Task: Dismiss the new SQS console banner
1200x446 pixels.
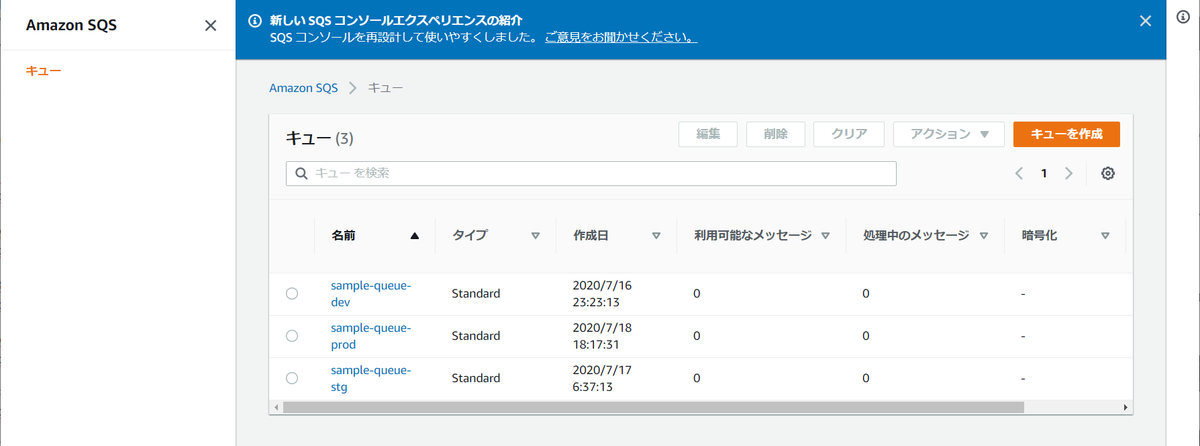Action: (x=1146, y=20)
